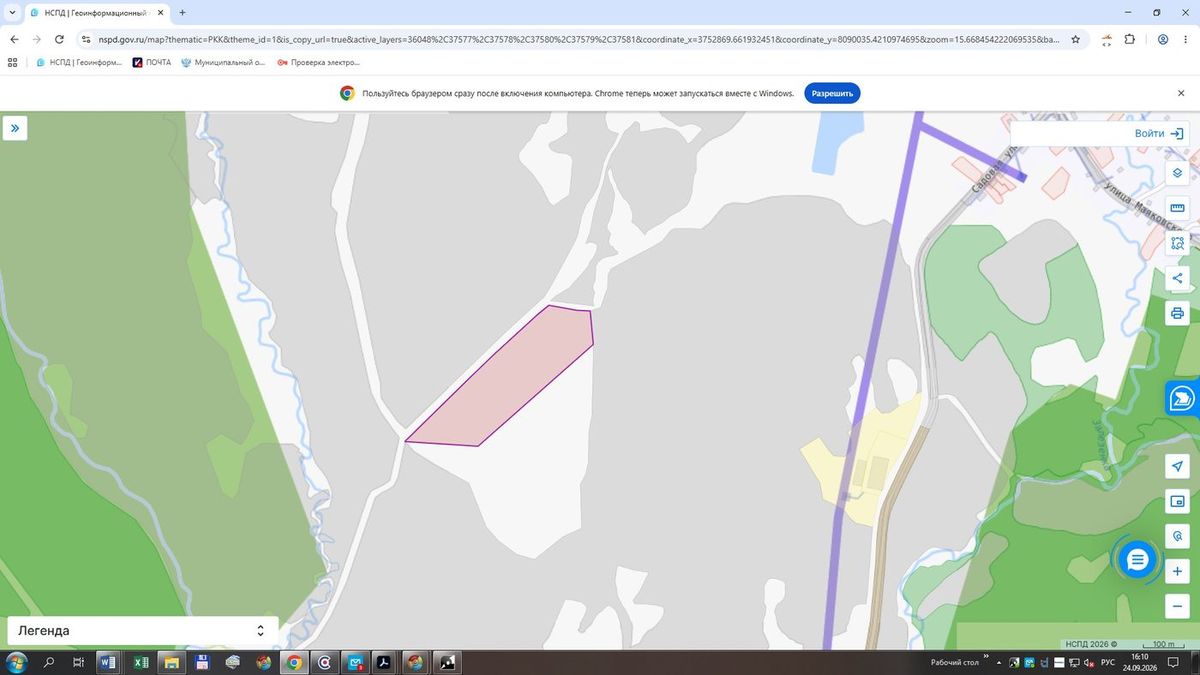
Task: Select the ruler measurement tool
Action: 1177,208
